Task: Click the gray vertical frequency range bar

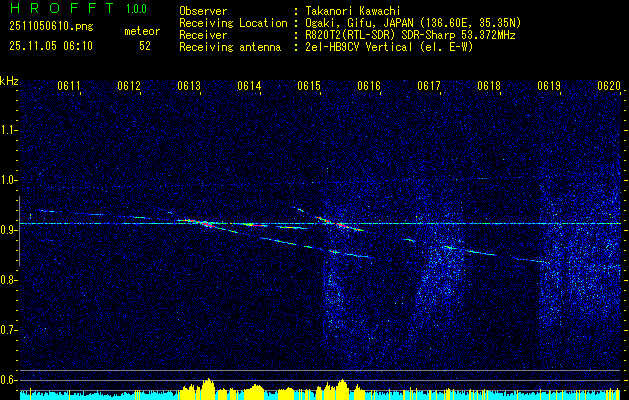Action: [19, 231]
